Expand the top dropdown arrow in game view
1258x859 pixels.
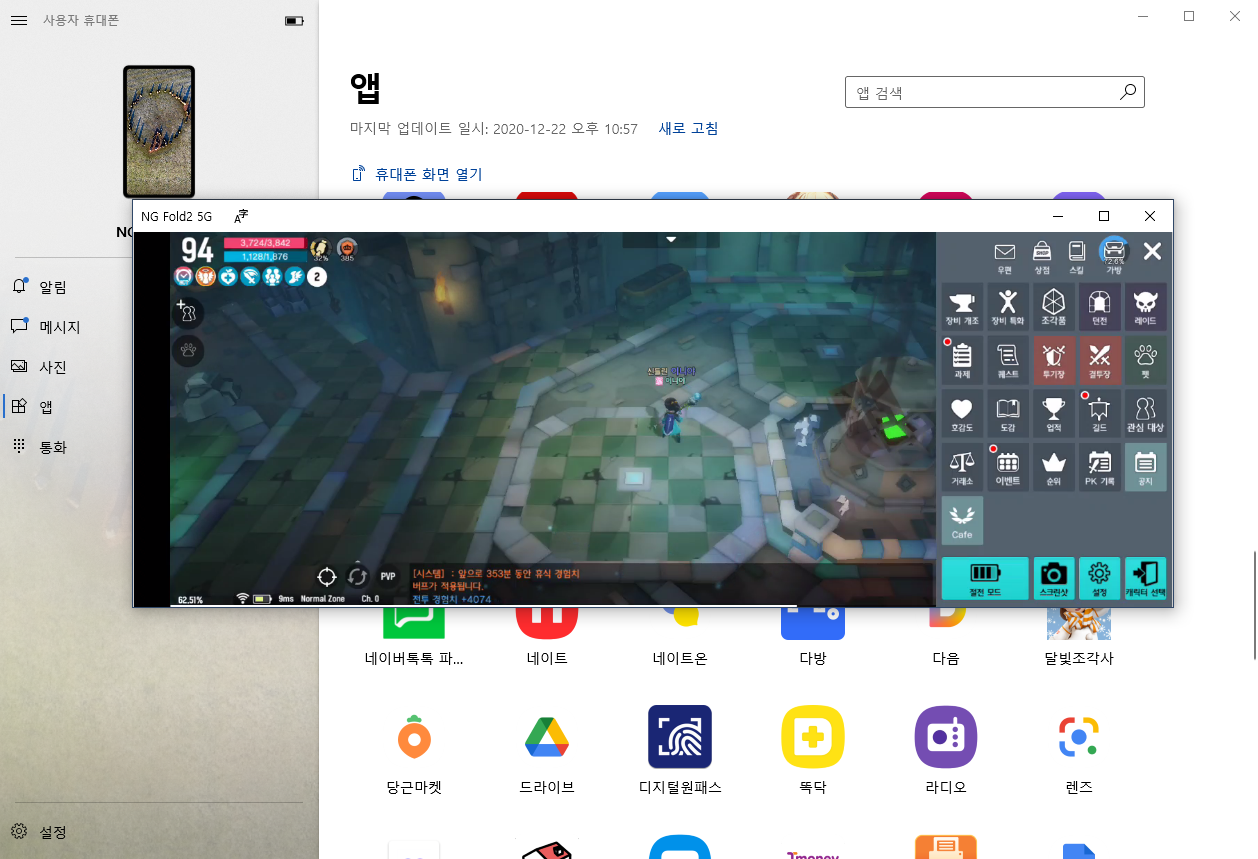point(671,240)
